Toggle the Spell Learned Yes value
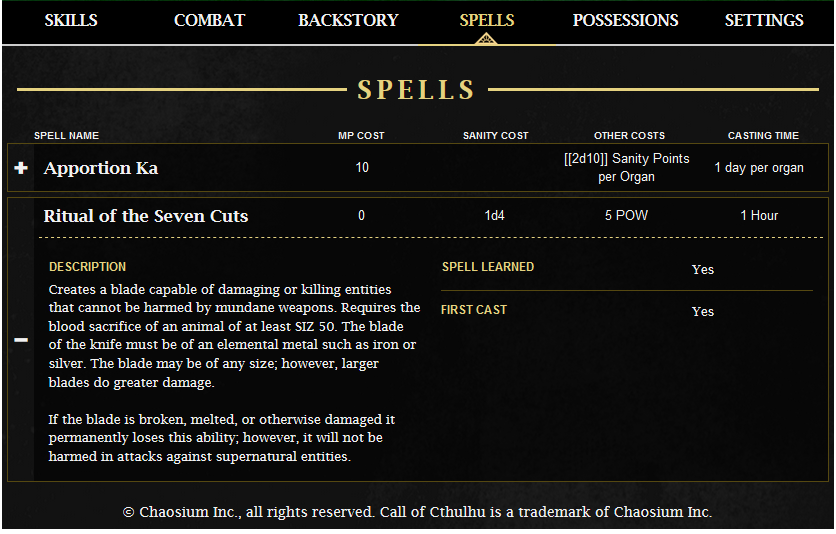The image size is (836, 534). click(703, 270)
